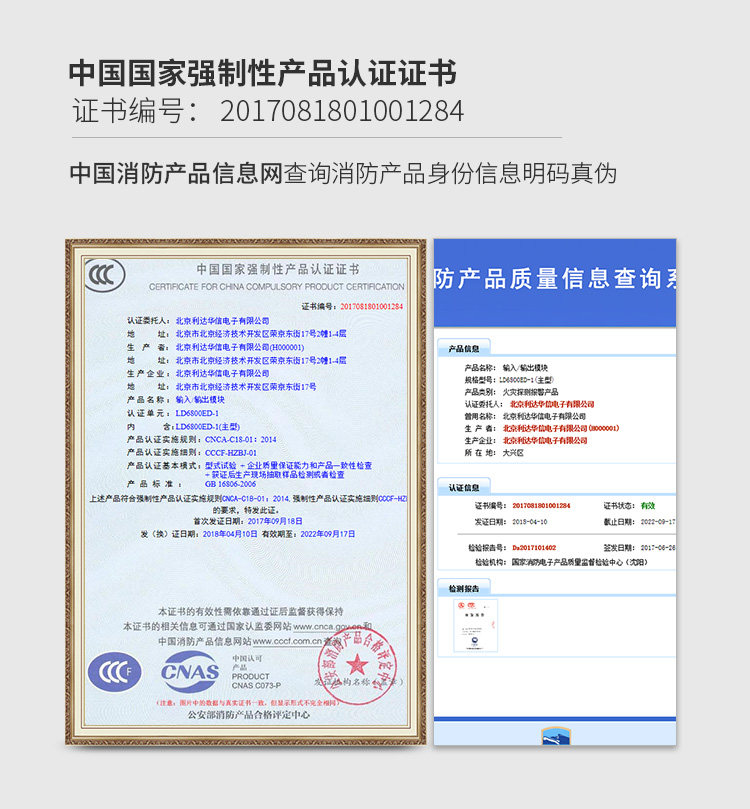The width and height of the screenshot is (750, 809).
Task: Click query page 发证日期 2018-04-10
Action: tap(529, 522)
